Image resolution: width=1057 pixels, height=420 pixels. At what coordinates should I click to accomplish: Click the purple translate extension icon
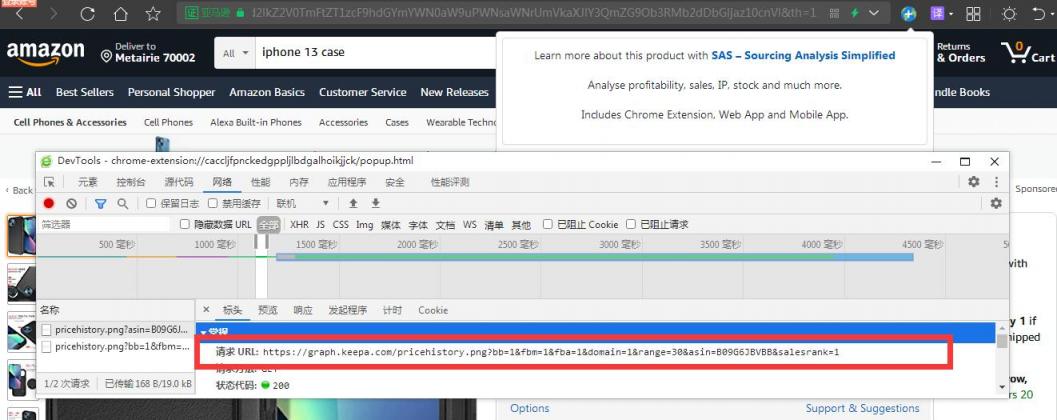click(938, 13)
